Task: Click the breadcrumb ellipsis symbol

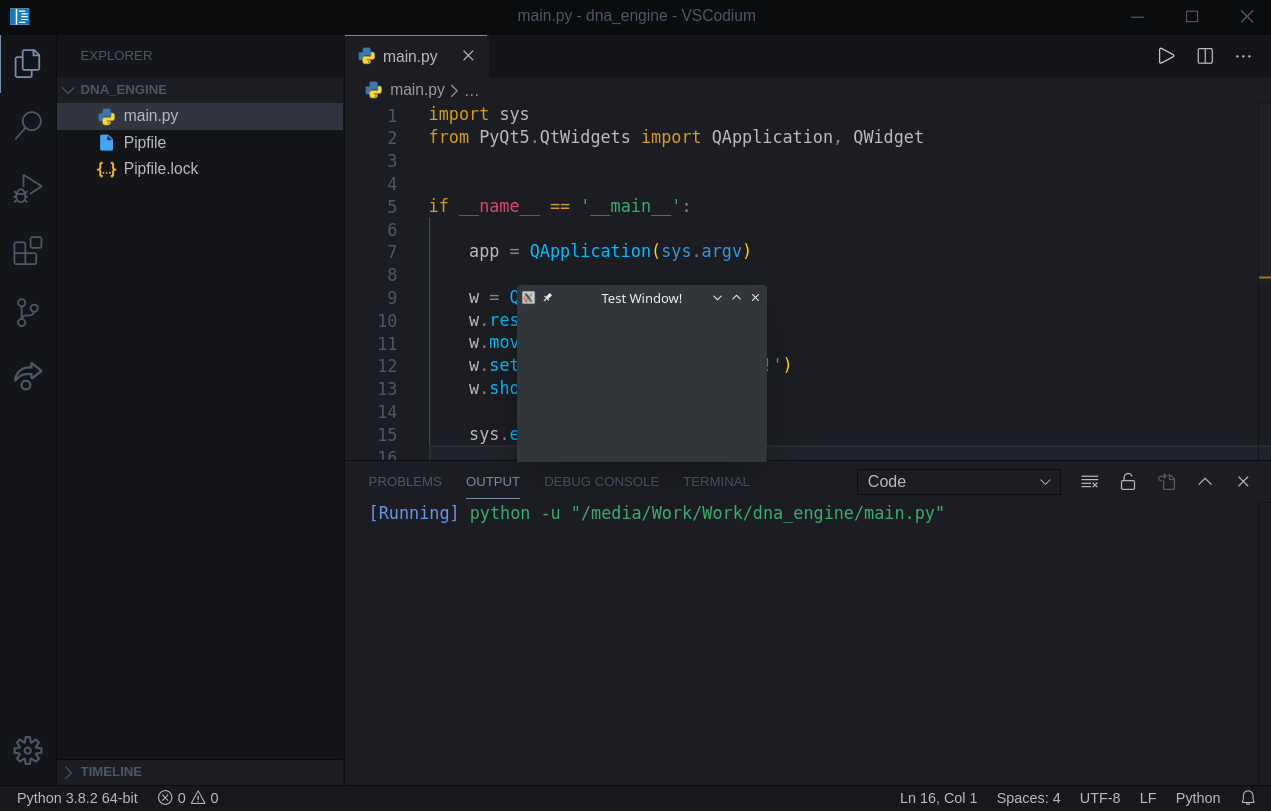Action: click(472, 90)
